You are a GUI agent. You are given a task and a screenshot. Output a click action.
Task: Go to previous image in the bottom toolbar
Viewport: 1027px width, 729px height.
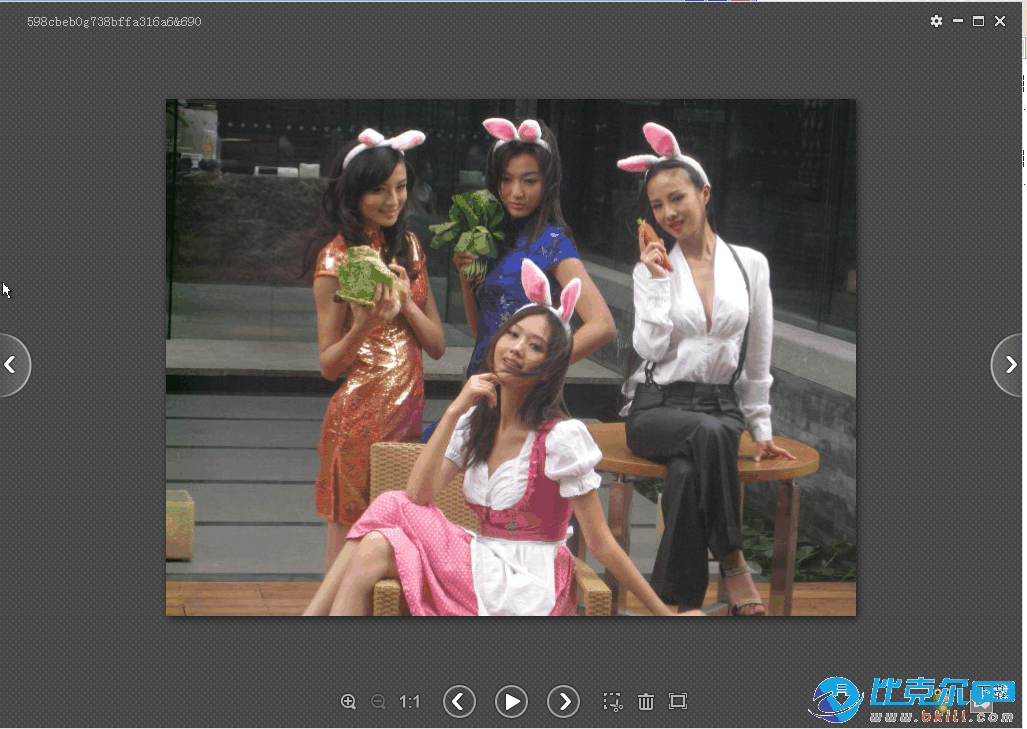pos(459,702)
